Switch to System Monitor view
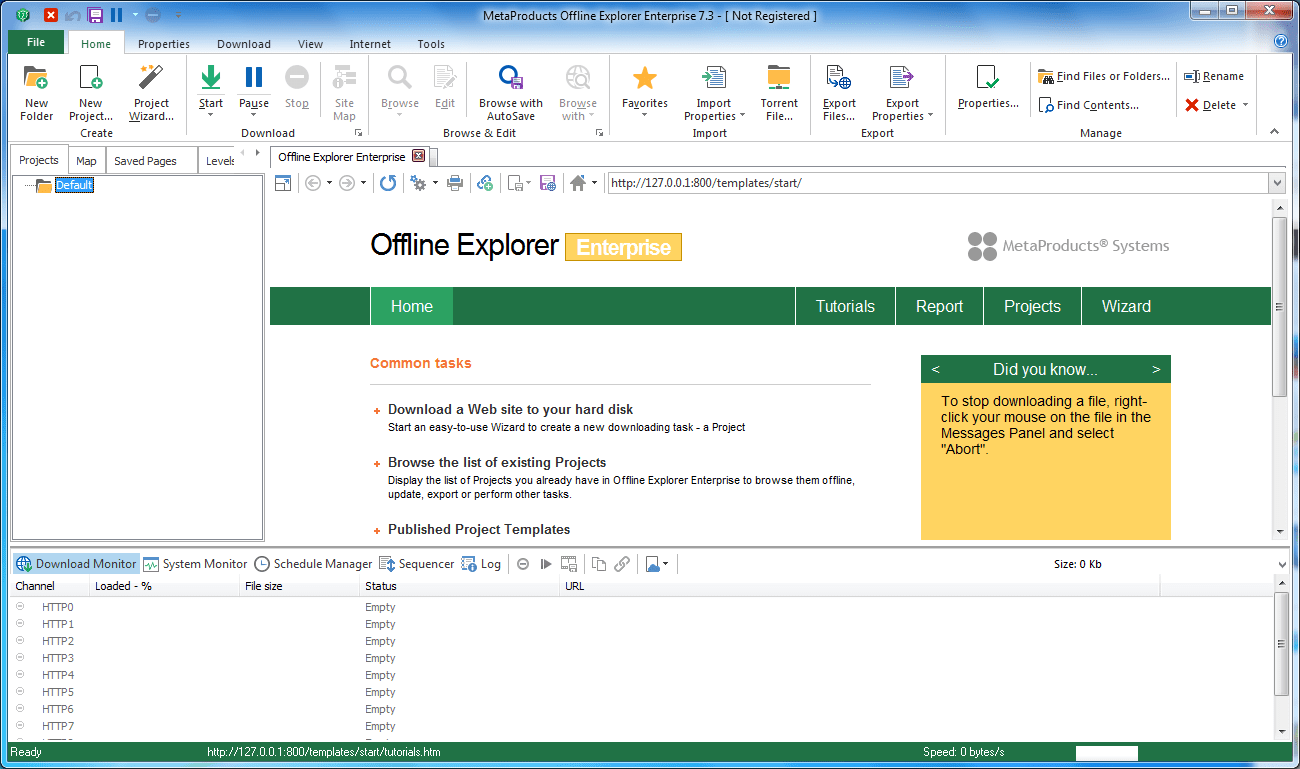Viewport: 1300px width, 769px height. [195, 564]
